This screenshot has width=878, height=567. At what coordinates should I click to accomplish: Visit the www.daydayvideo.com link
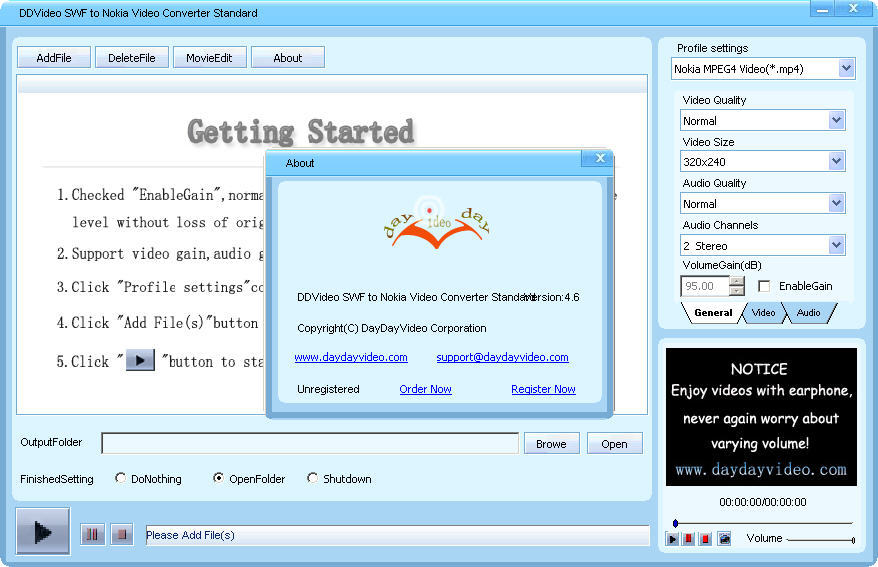tap(351, 357)
